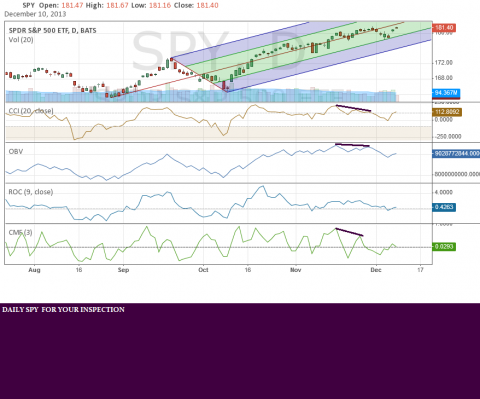
Task: Click the December 10, 2013 date text
Action: pos(35,14)
